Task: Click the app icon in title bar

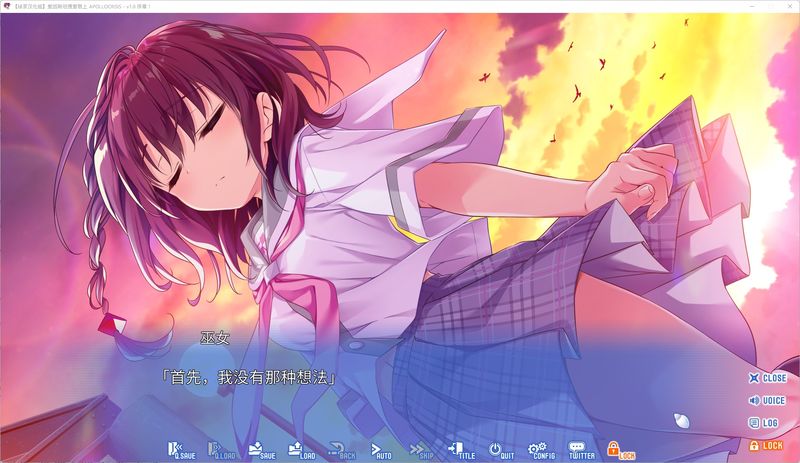Action: pos(8,6)
